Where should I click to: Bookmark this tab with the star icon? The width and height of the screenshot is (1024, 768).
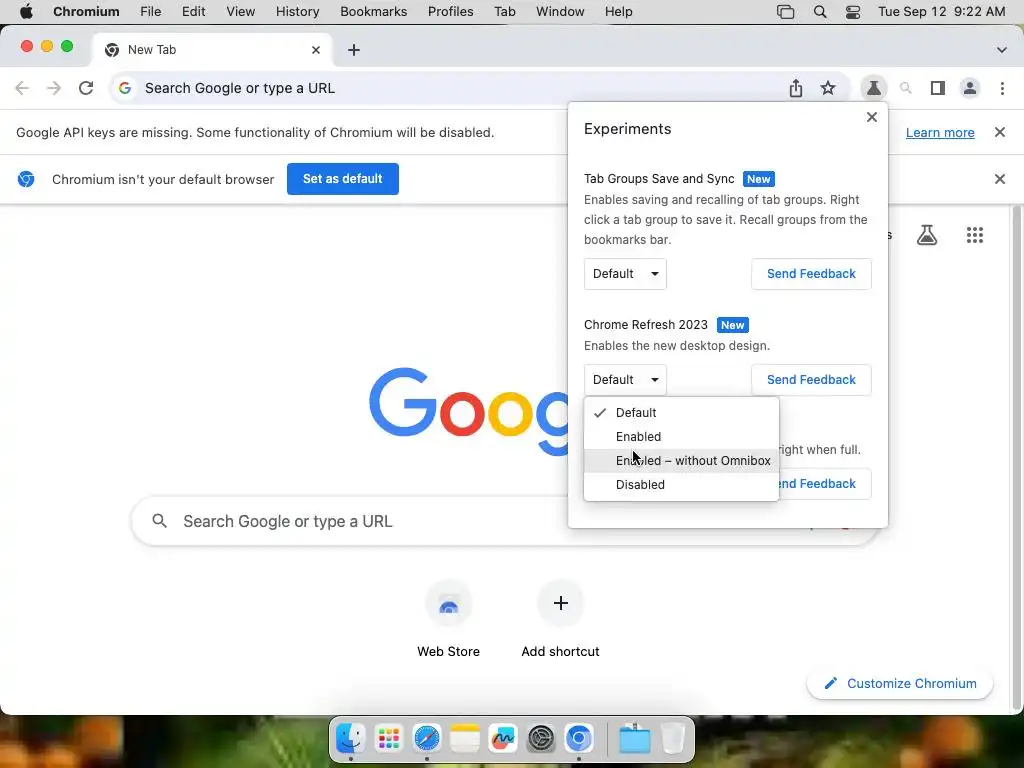tap(828, 88)
